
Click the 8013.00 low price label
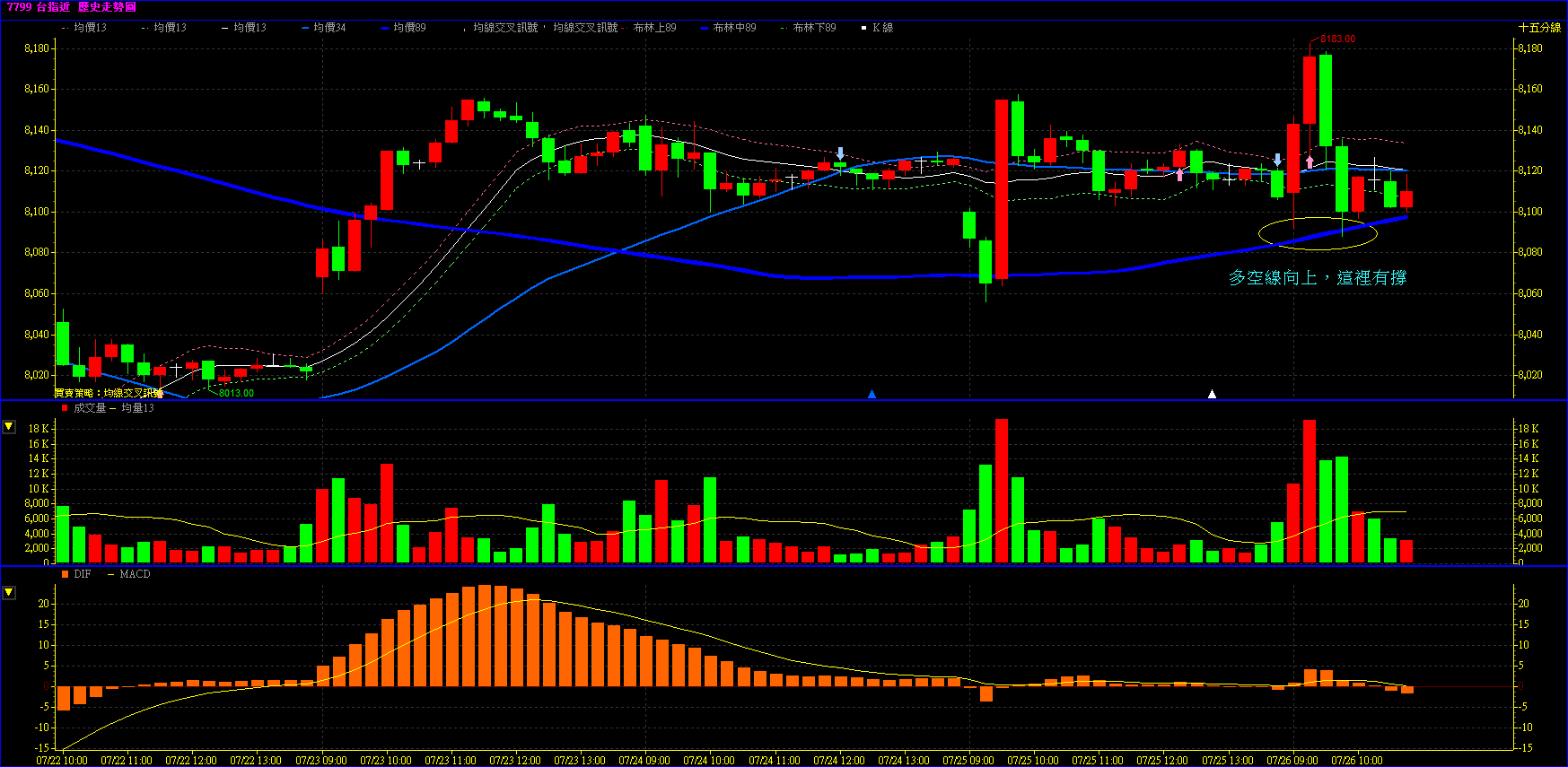pyautogui.click(x=236, y=393)
